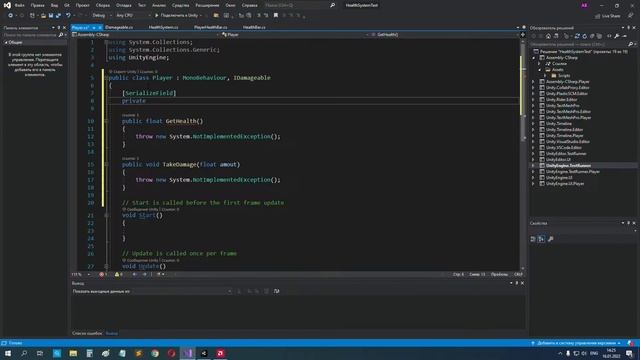Open the GetHealth() member dropdown
Image resolution: width=640 pixels, height=360 pixels.
pos(444,35)
